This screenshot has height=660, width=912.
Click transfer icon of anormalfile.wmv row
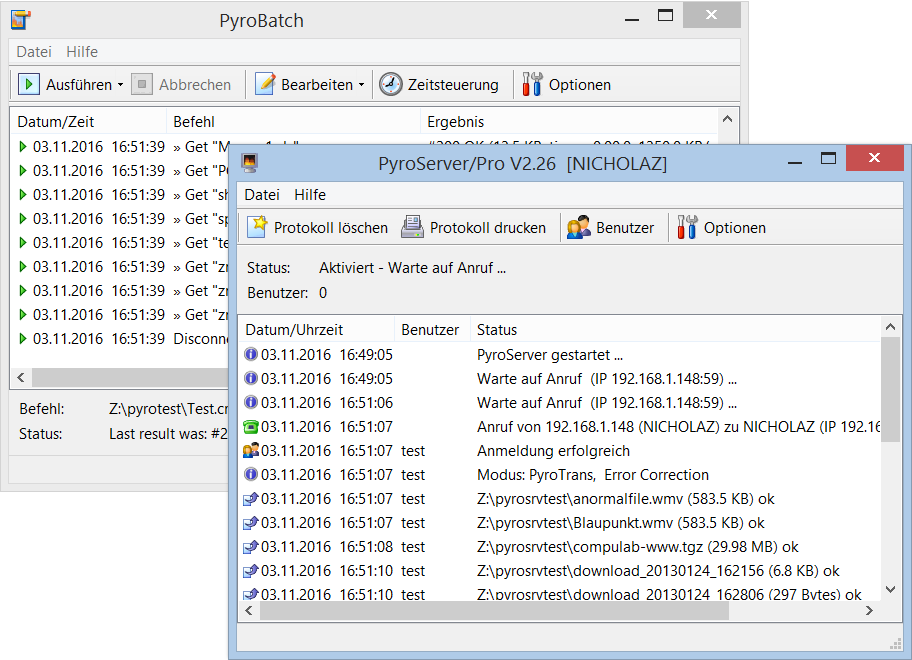251,499
